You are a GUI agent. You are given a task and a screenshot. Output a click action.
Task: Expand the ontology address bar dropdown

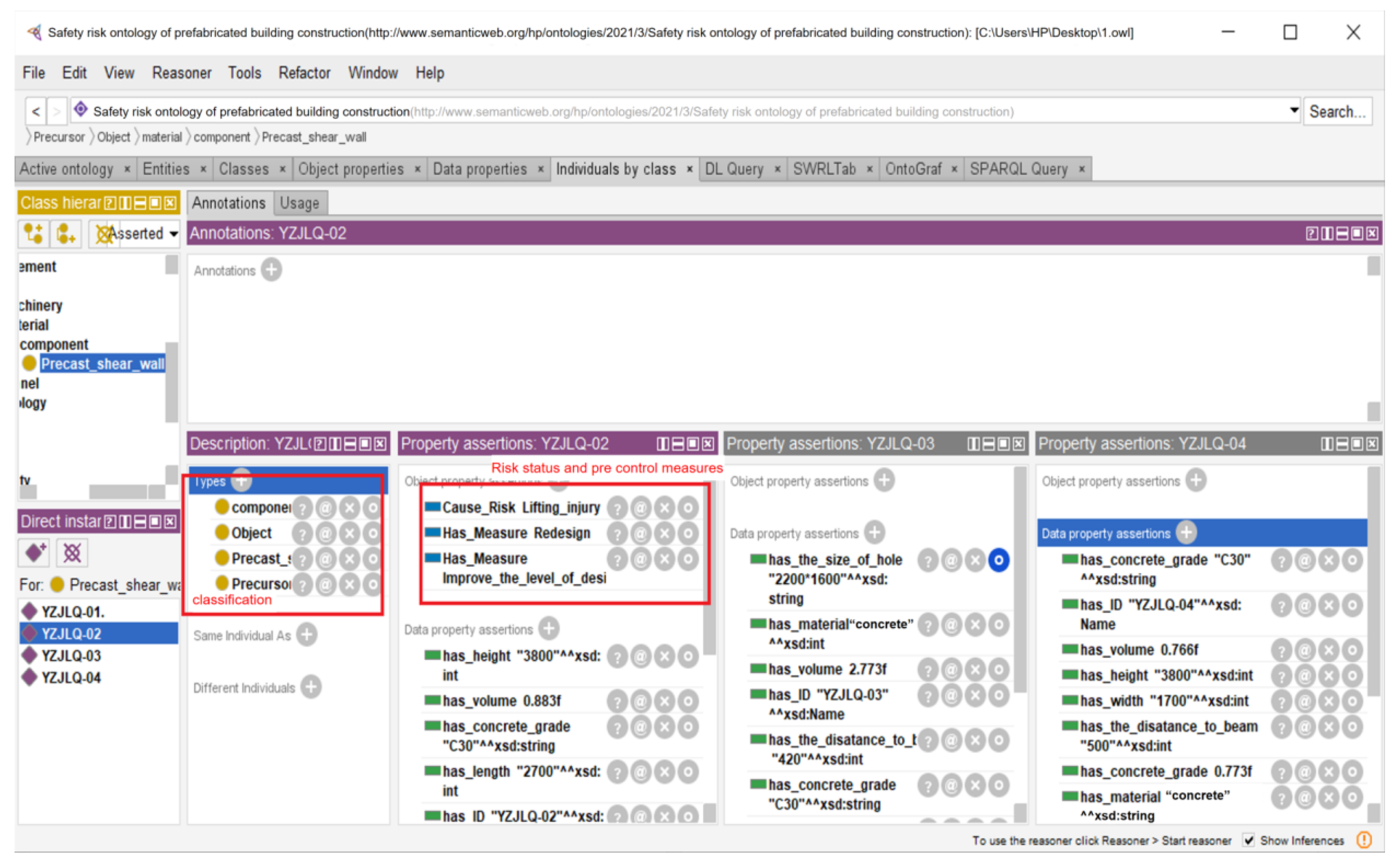pos(1294,110)
